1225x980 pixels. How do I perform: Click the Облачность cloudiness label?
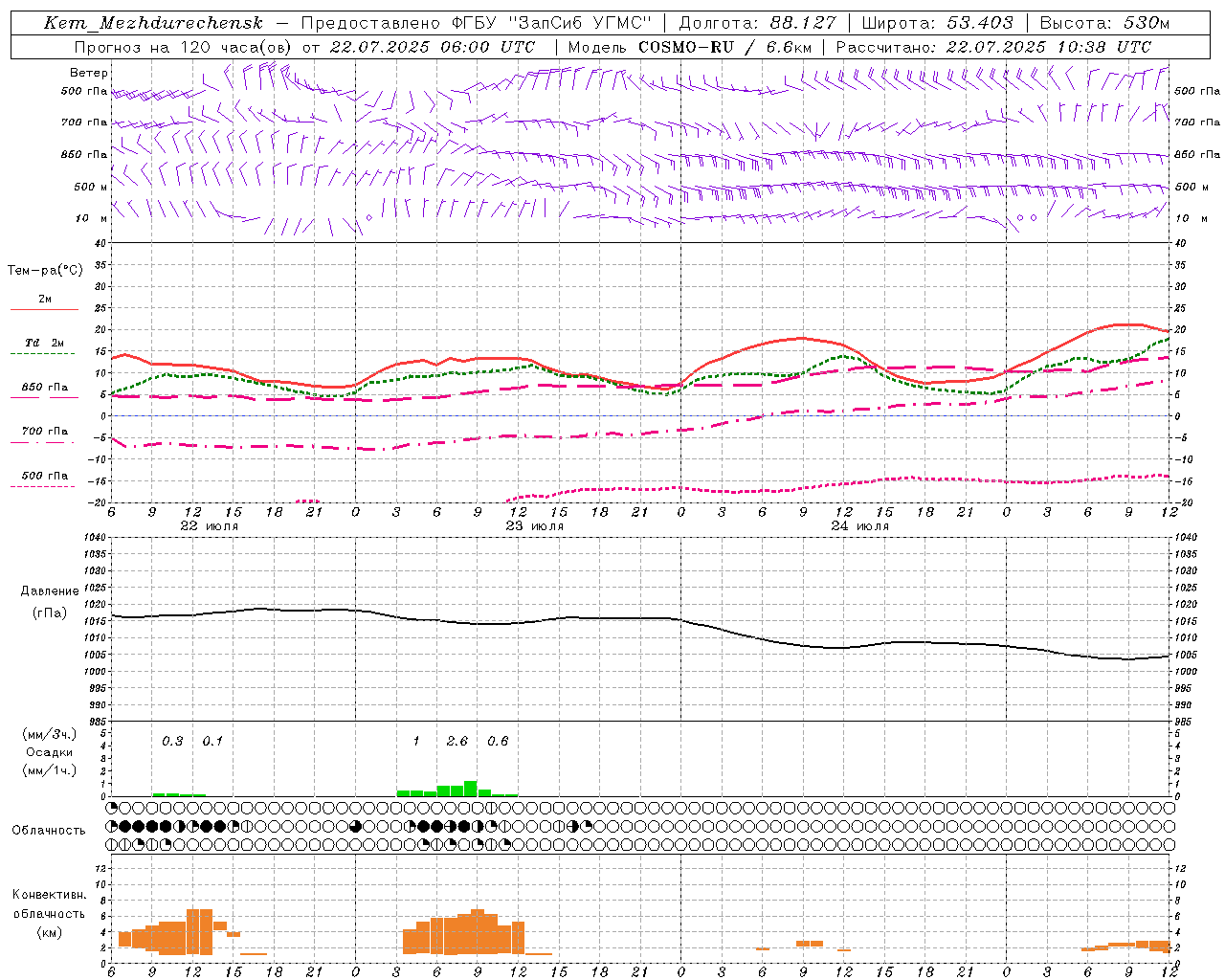tap(49, 830)
